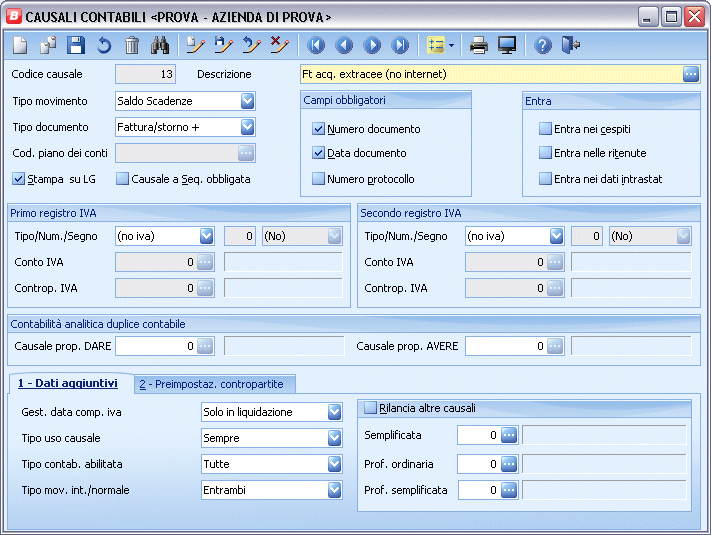
Task: Expand the Tipo documento combo box
Action: [x=248, y=127]
